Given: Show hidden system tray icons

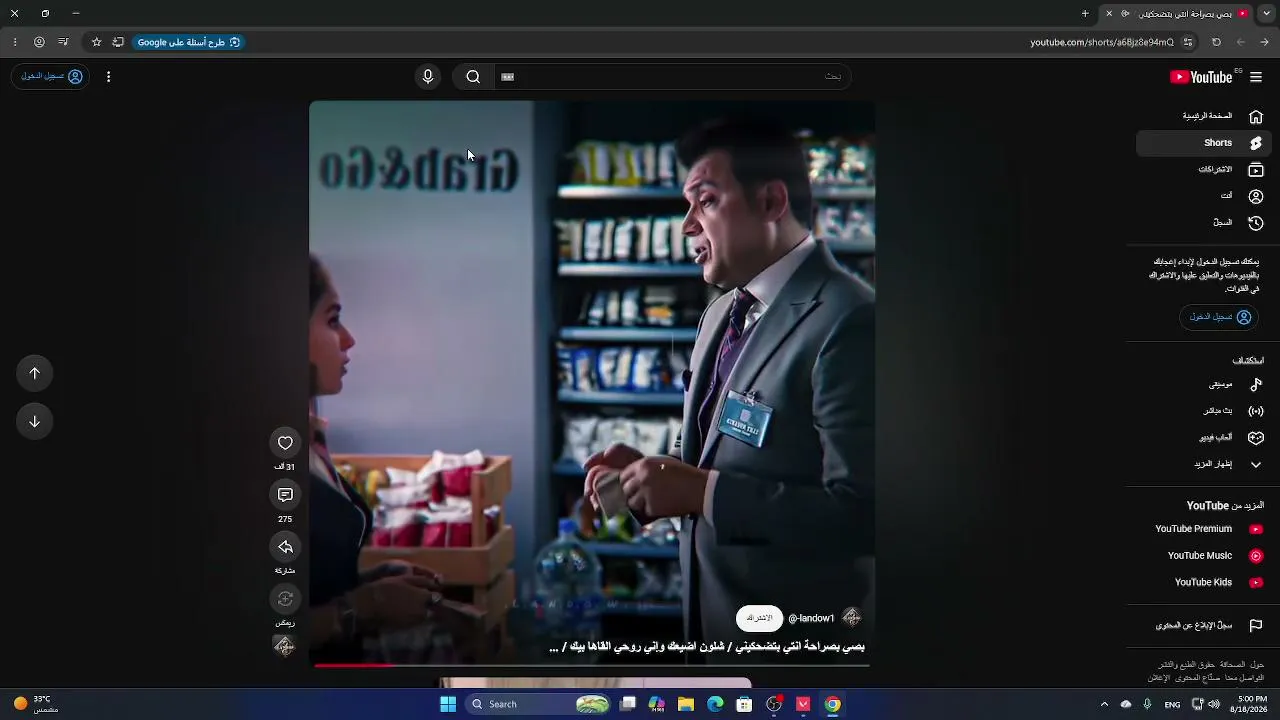Looking at the screenshot, I should [x=1104, y=704].
